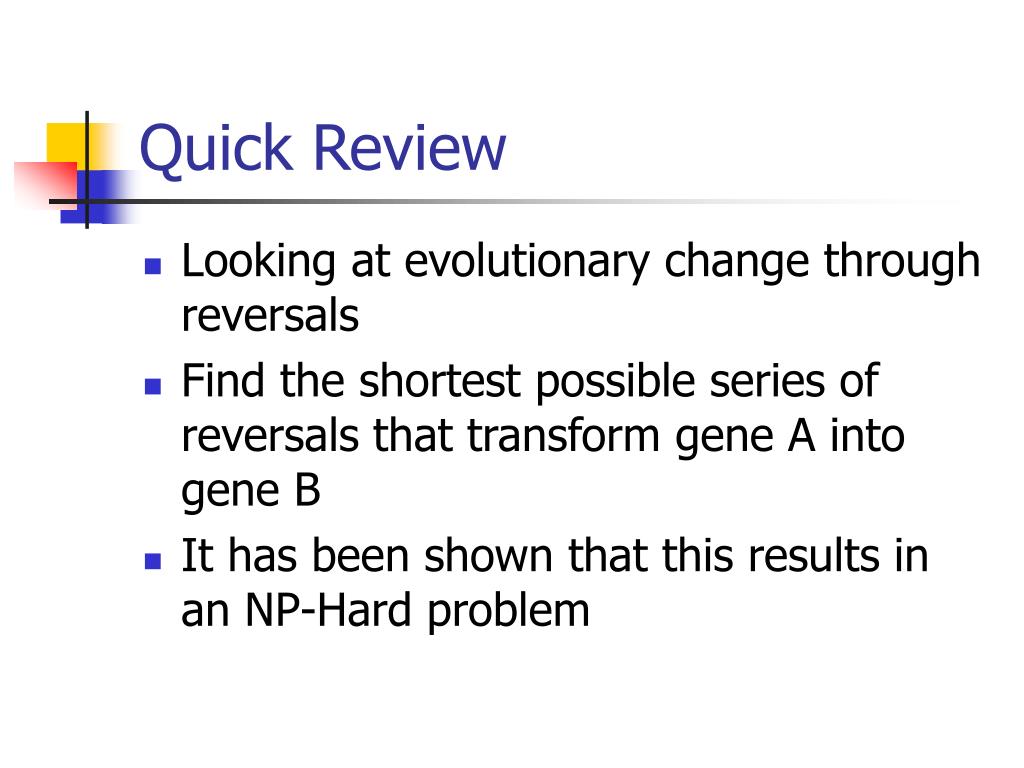Click the line "It has been shown that this results in"

click(x=554, y=556)
